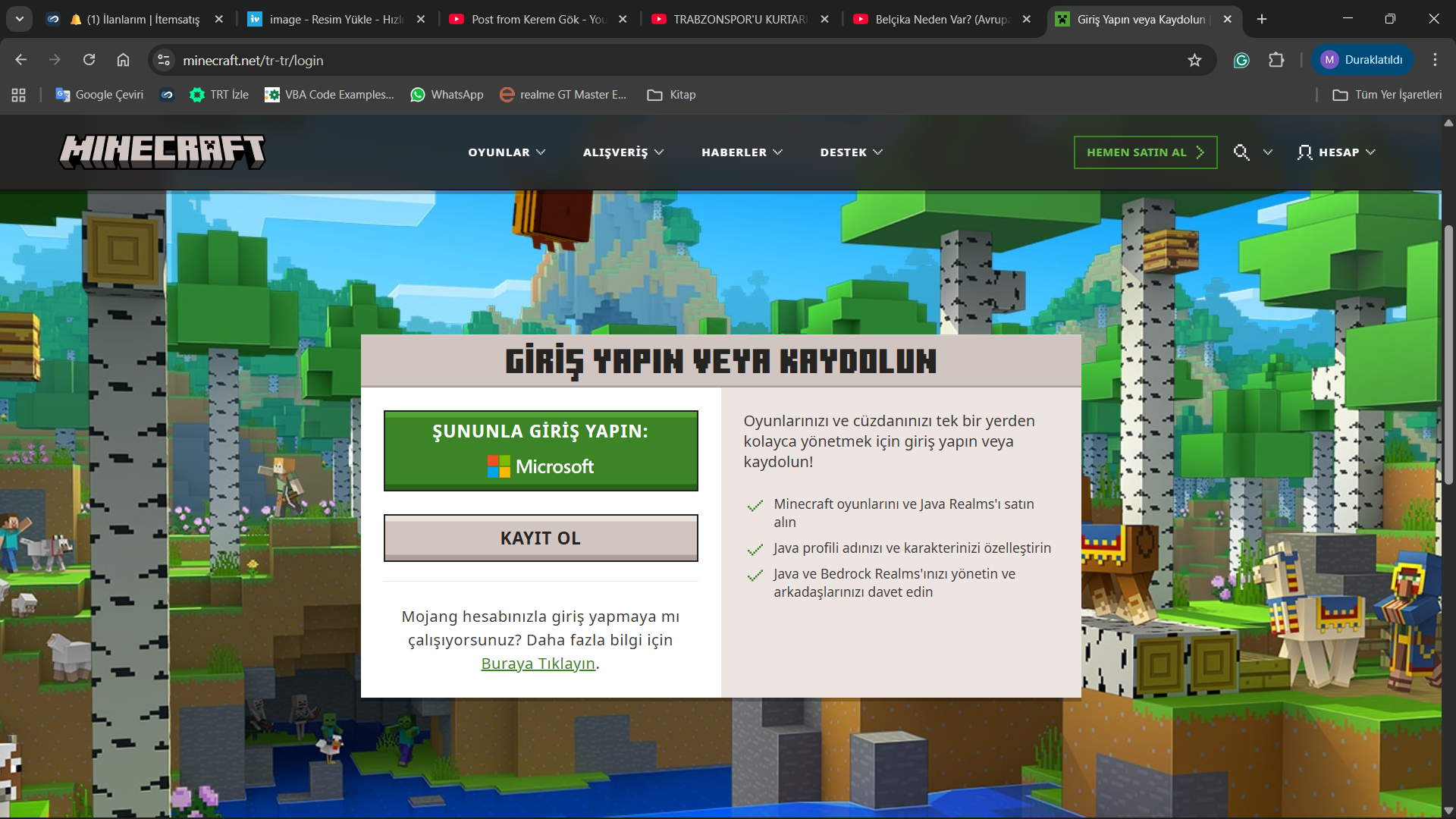Viewport: 1456px width, 819px height.
Task: Click the scrollbar down arrow
Action: point(1448,811)
